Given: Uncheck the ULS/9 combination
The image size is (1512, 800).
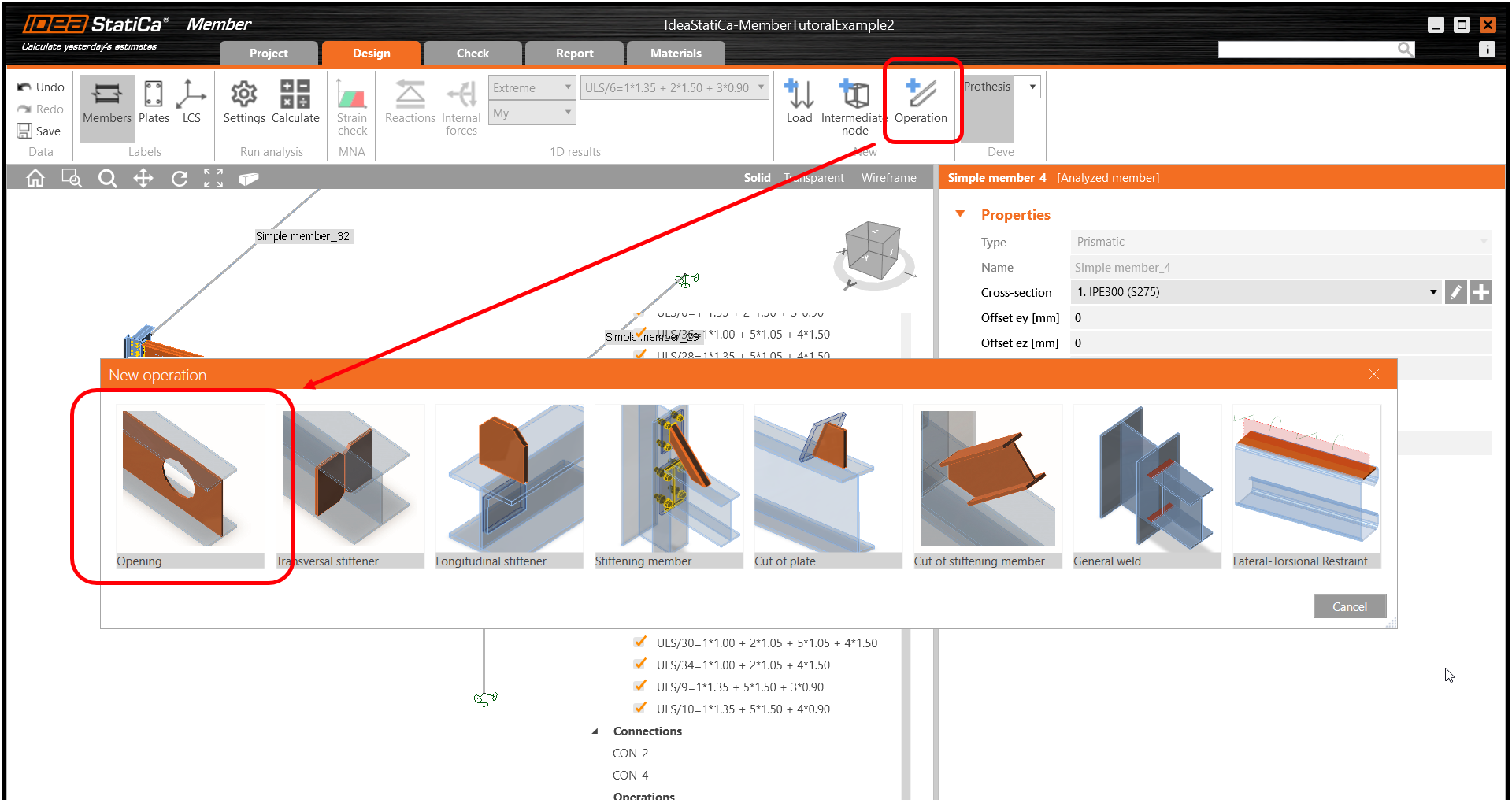Looking at the screenshot, I should [x=639, y=686].
